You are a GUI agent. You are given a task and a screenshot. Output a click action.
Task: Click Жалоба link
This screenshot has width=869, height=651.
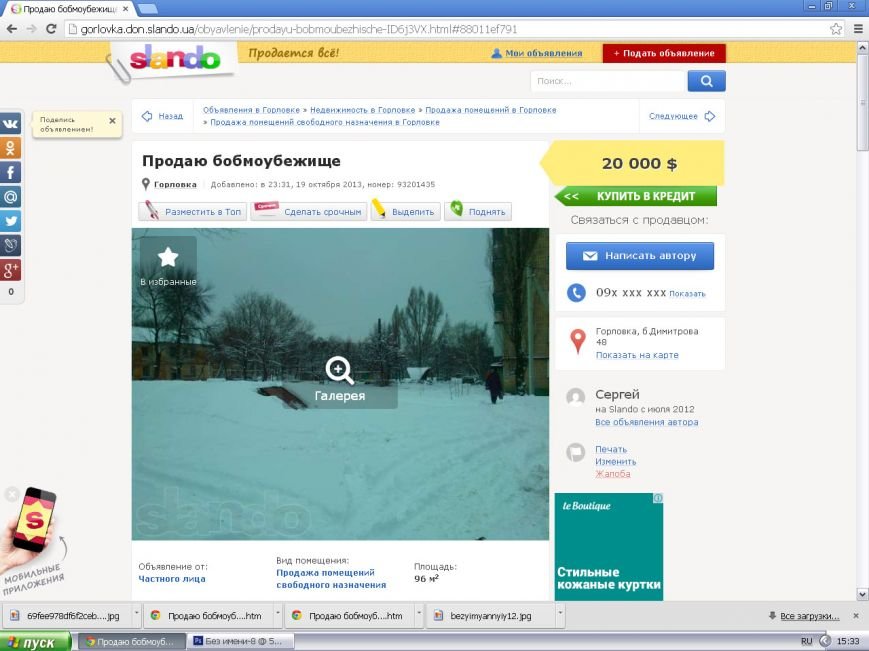(x=613, y=474)
